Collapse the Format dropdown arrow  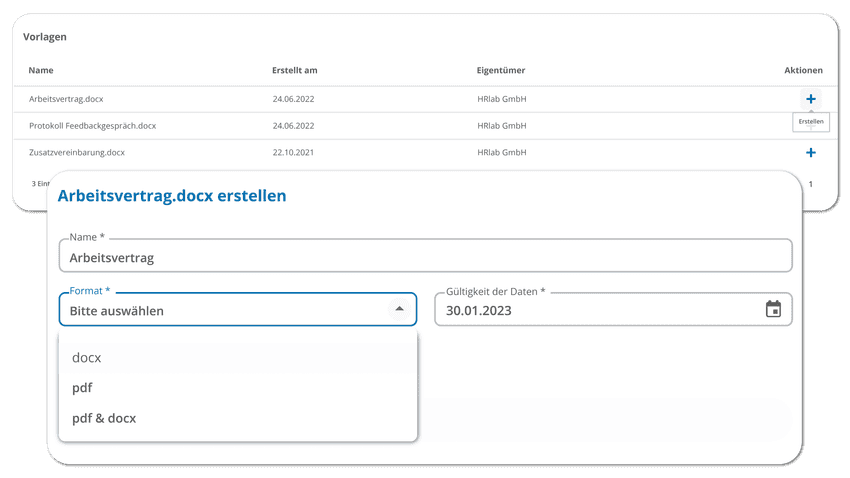coord(400,309)
